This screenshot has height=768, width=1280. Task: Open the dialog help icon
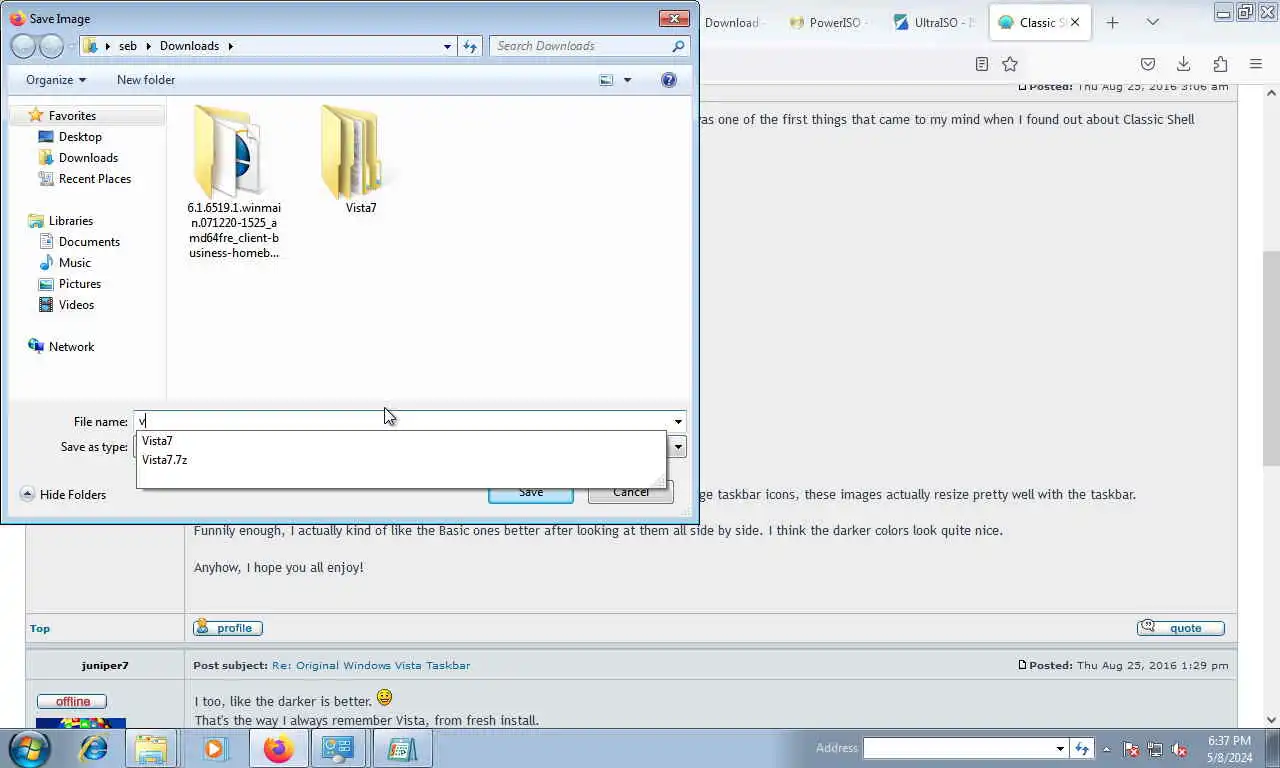pyautogui.click(x=669, y=80)
